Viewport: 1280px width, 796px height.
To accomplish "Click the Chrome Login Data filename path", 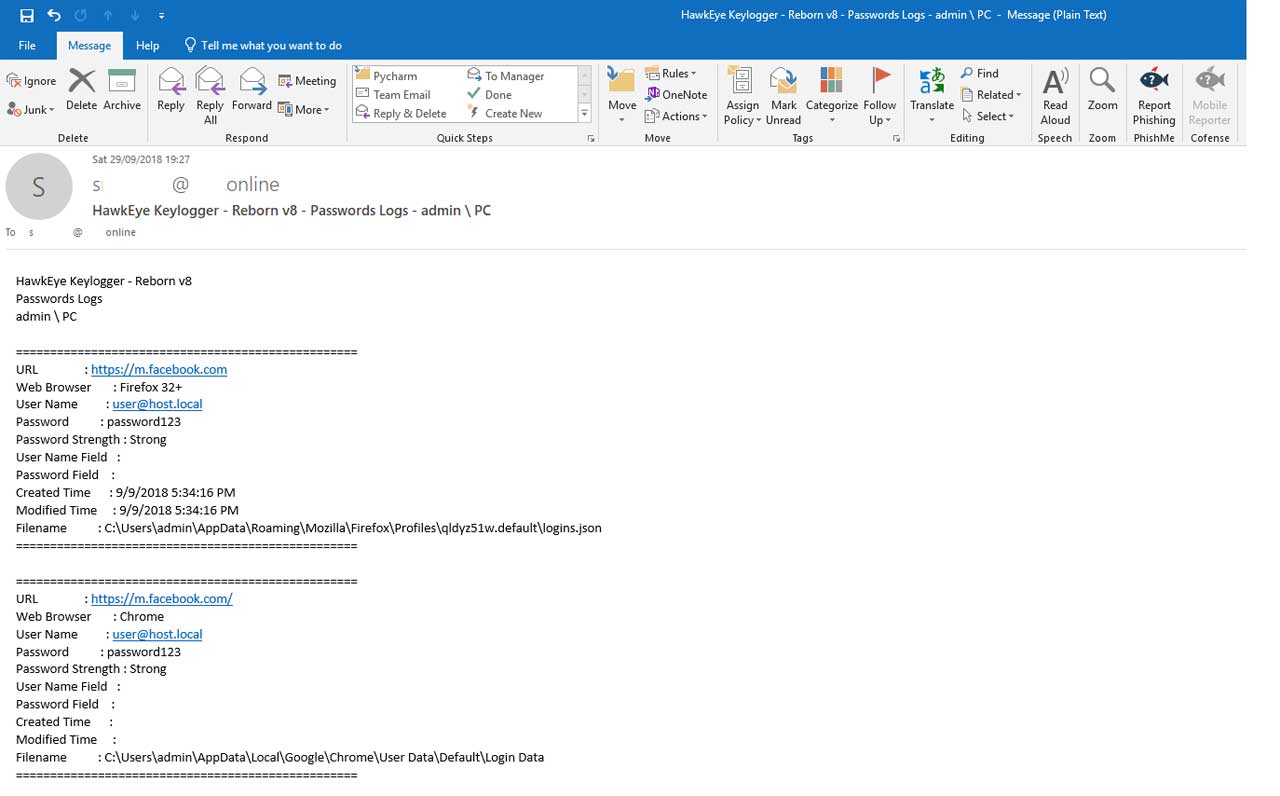I will 324,758.
